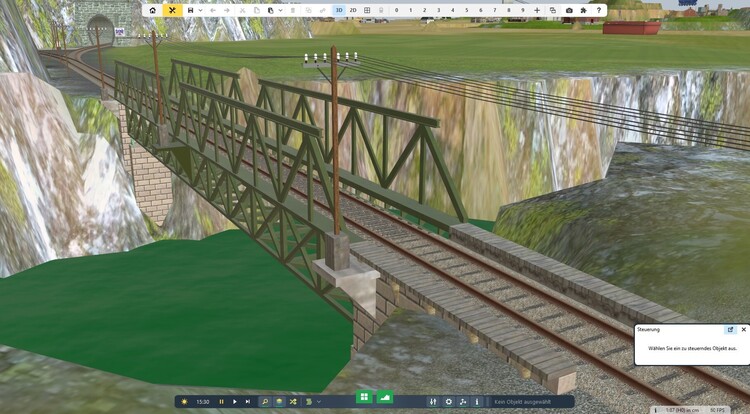The width and height of the screenshot is (750, 414).
Task: Pop out the Steuerung panel
Action: [730, 329]
